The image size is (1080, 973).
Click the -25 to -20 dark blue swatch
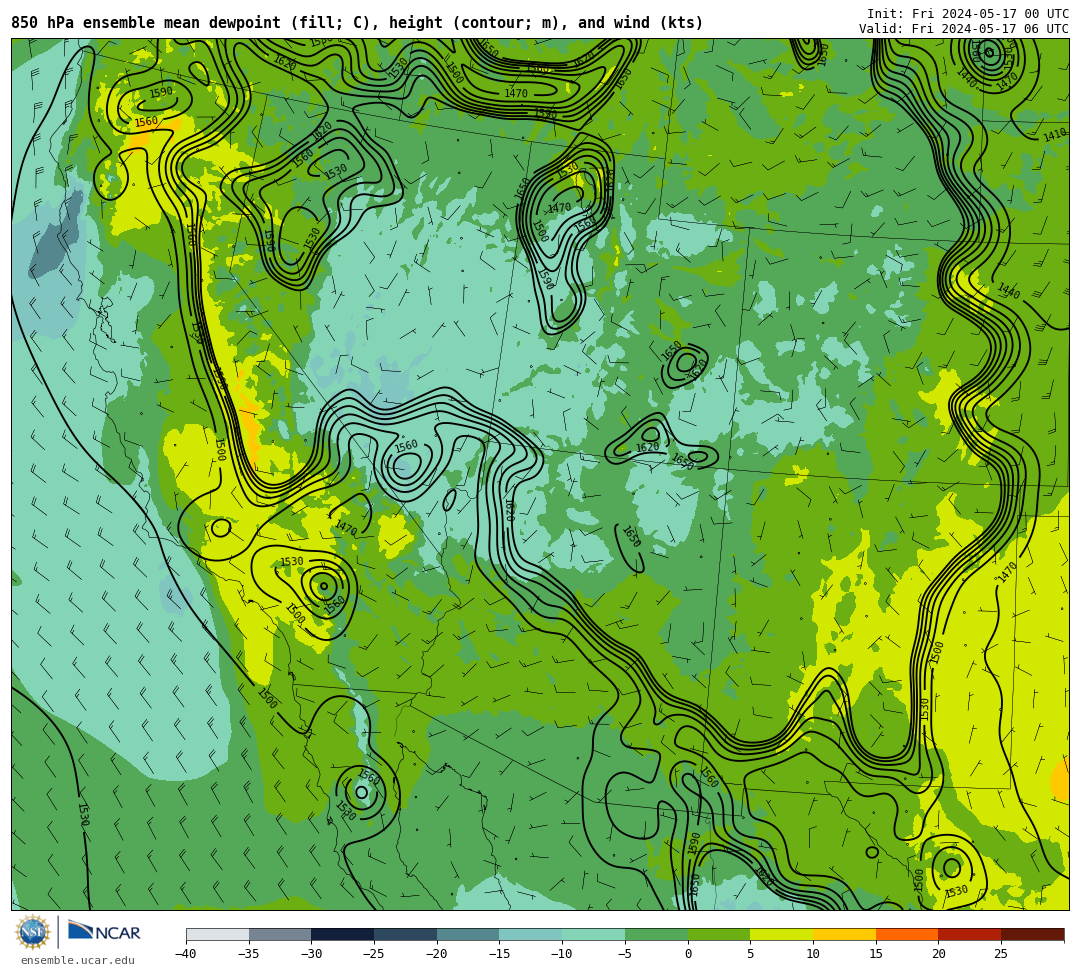pyautogui.click(x=406, y=934)
